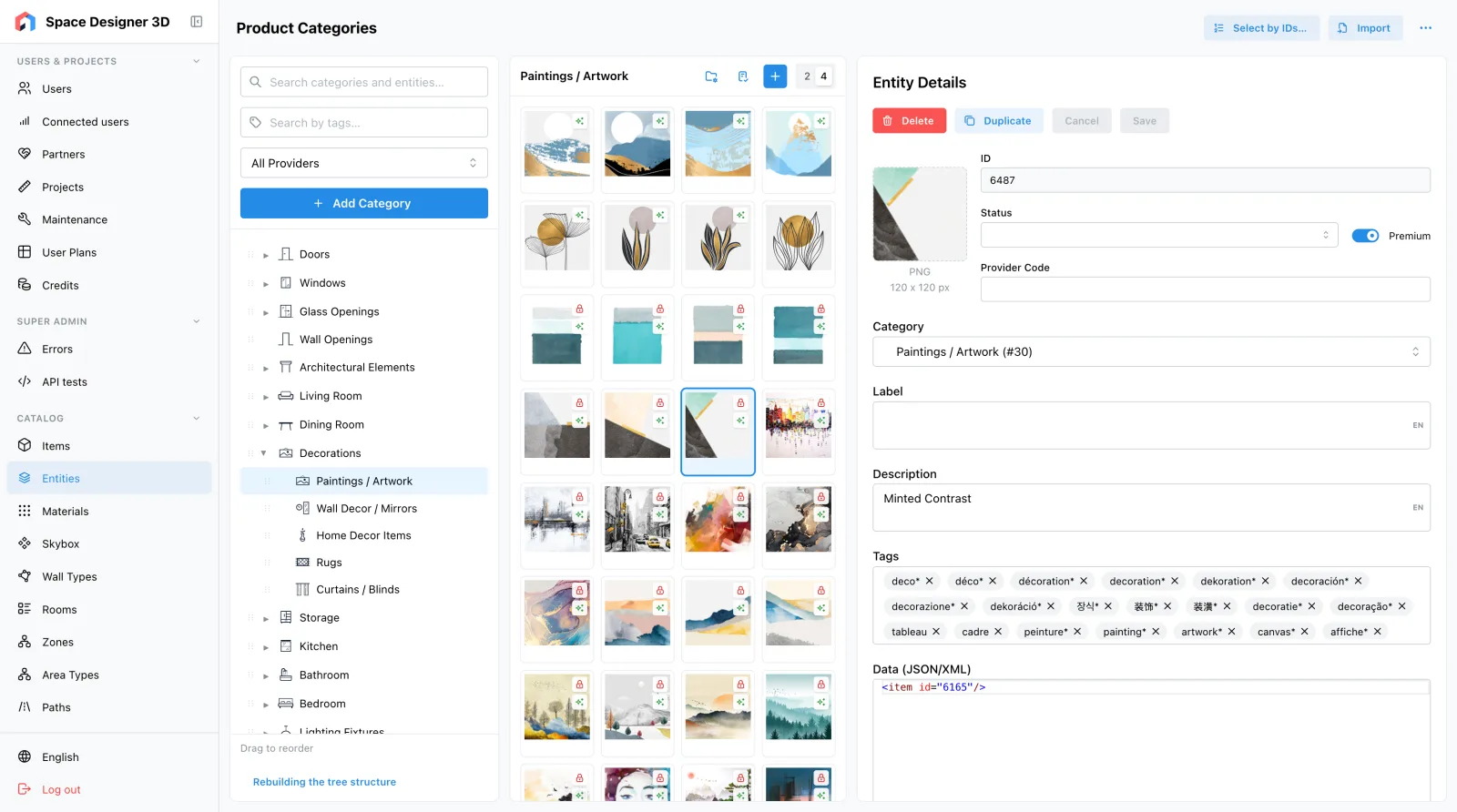Remove the affiche* tag

1378,632
